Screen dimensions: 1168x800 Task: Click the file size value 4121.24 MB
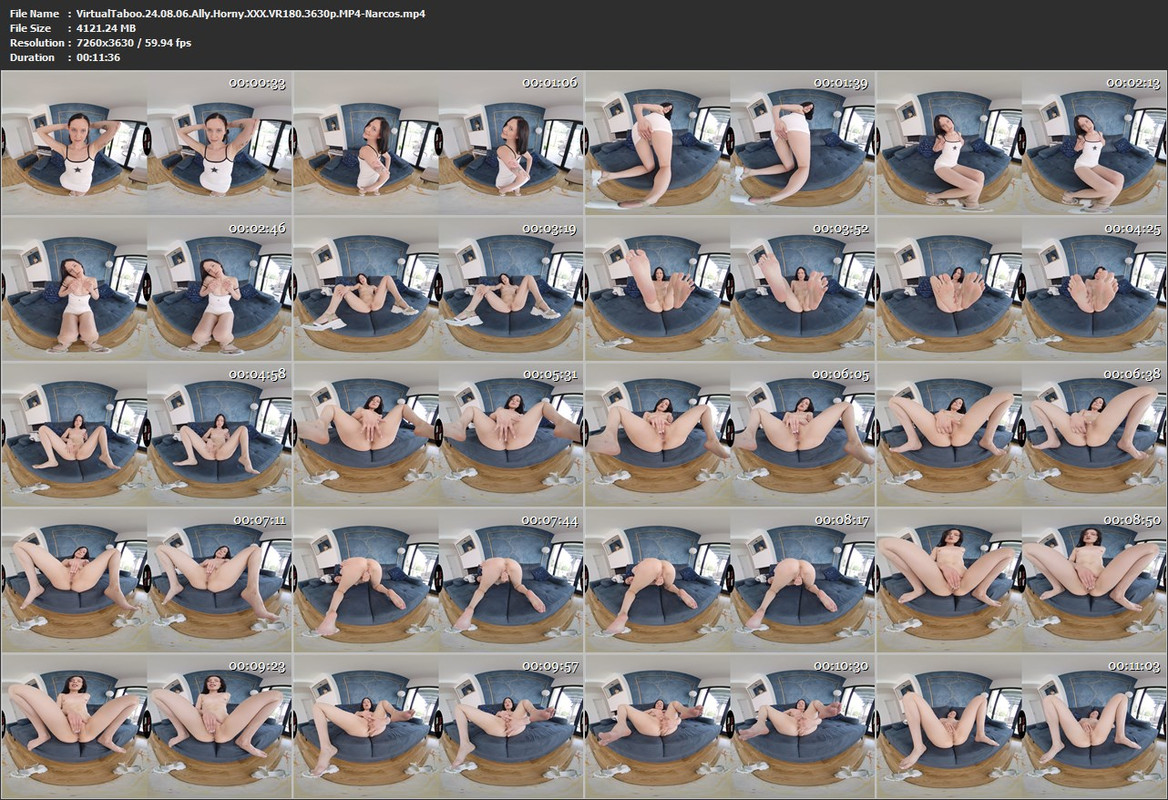click(x=106, y=28)
